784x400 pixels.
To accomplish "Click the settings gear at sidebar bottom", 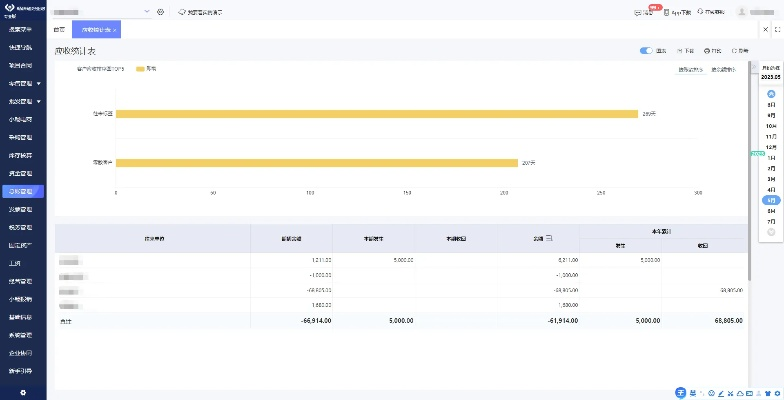I will point(22,392).
